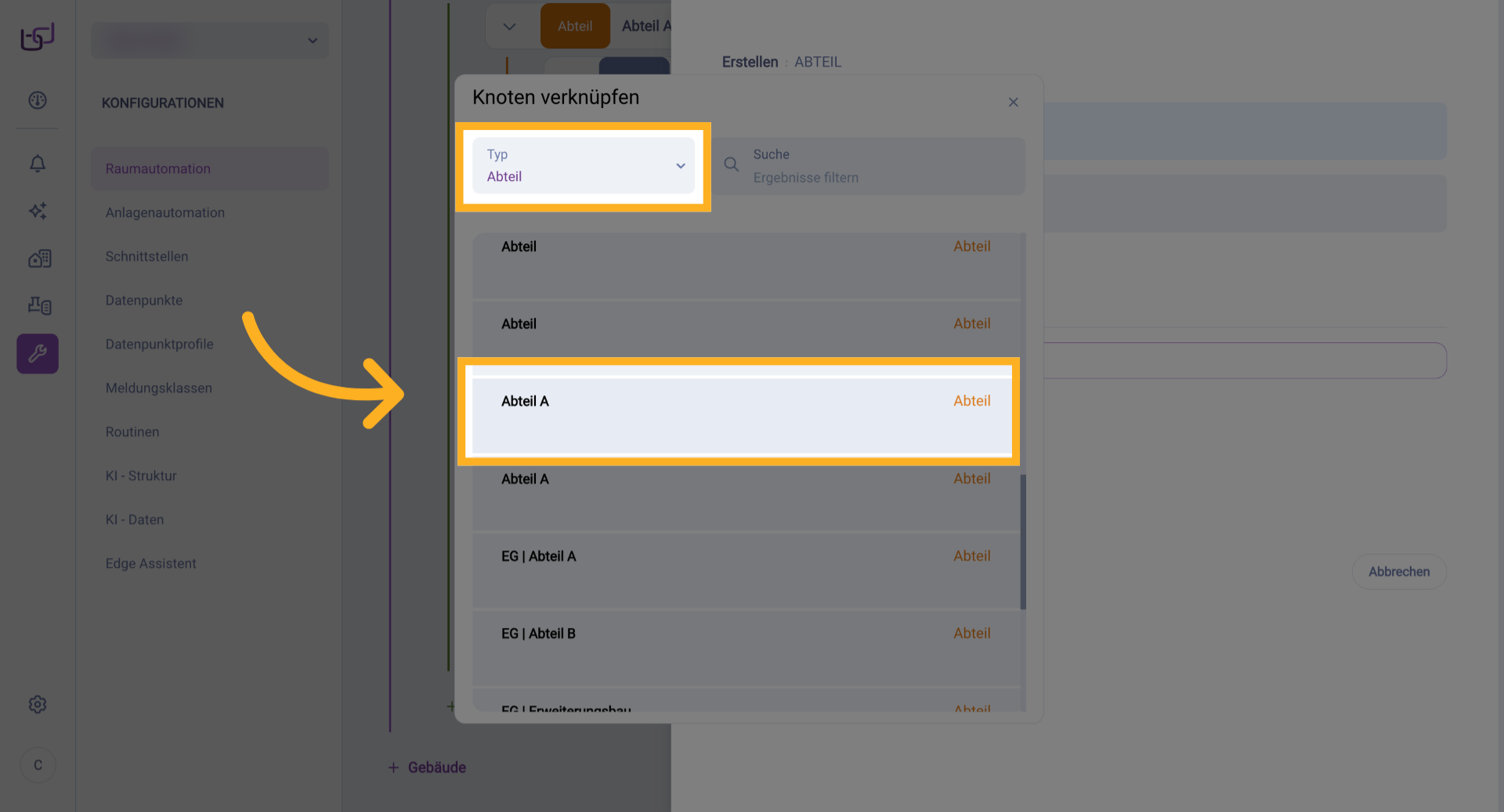Open the settings gear icon
The image size is (1504, 812).
38,705
